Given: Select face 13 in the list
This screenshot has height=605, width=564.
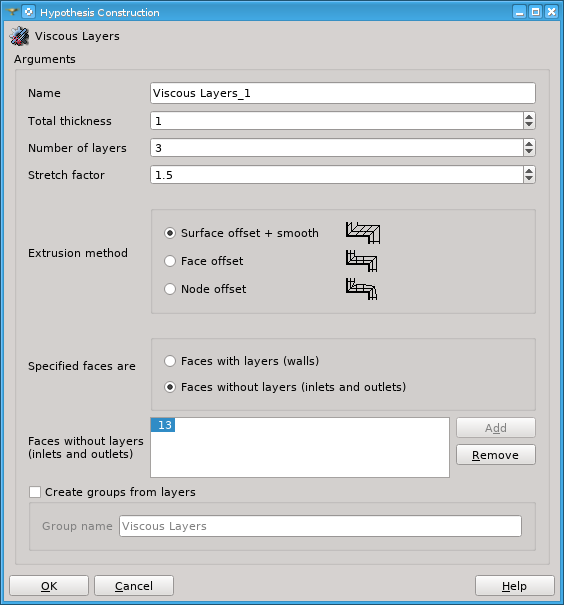Looking at the screenshot, I should click(163, 425).
